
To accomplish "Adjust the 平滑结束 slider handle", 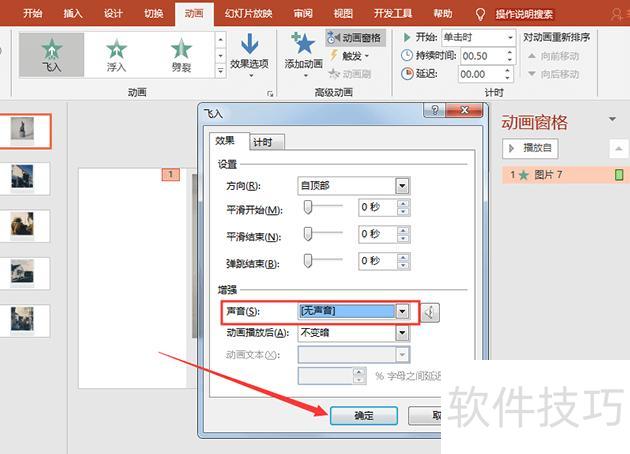I will 308,234.
